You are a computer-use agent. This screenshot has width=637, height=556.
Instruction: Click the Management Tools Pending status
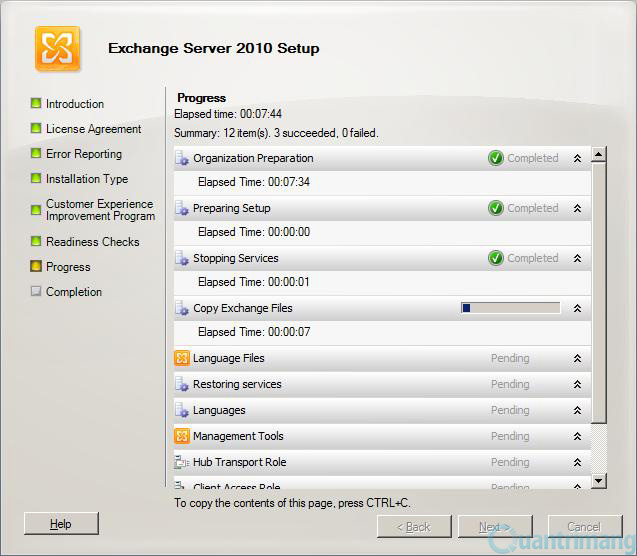click(510, 436)
